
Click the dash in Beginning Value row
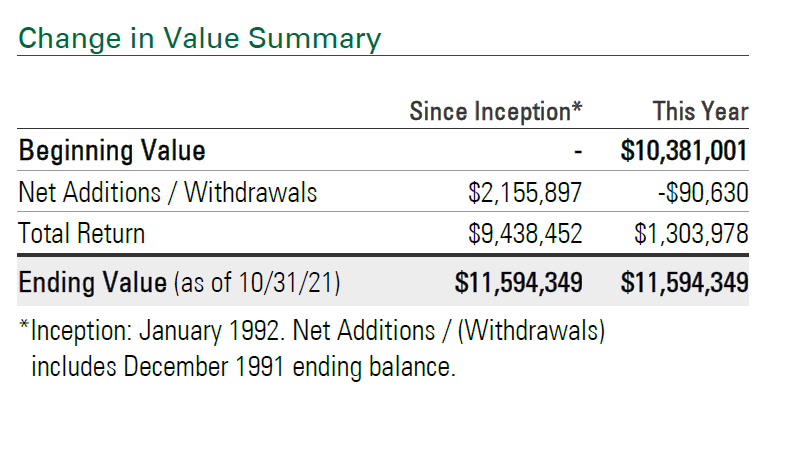point(578,151)
